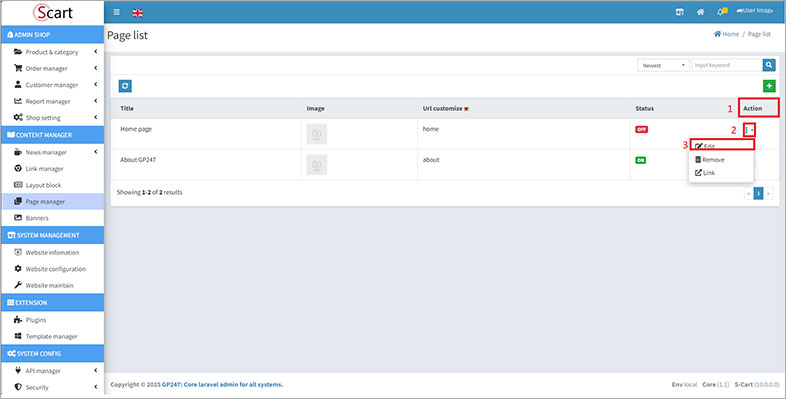The width and height of the screenshot is (786, 399).
Task: Open Plugins in sidebar
Action: click(x=52, y=320)
